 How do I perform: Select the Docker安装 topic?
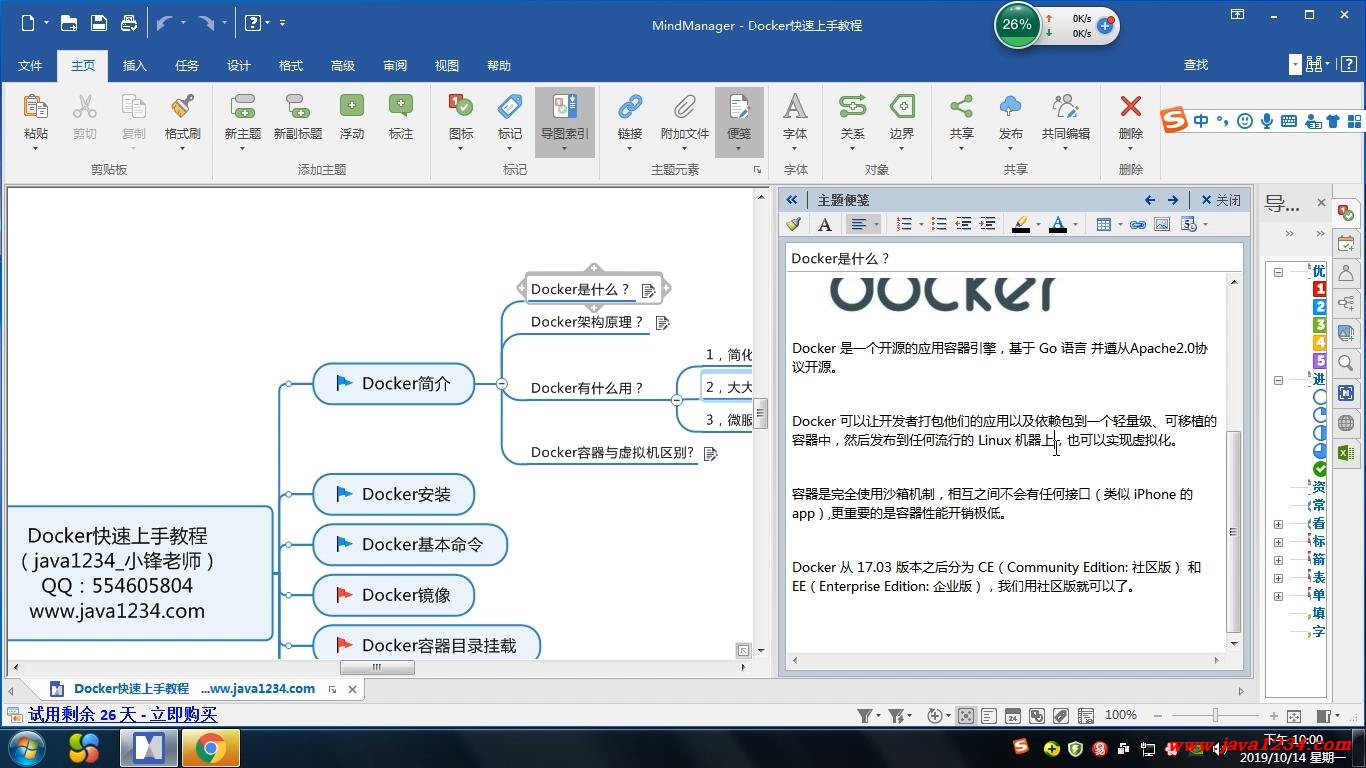click(x=394, y=494)
